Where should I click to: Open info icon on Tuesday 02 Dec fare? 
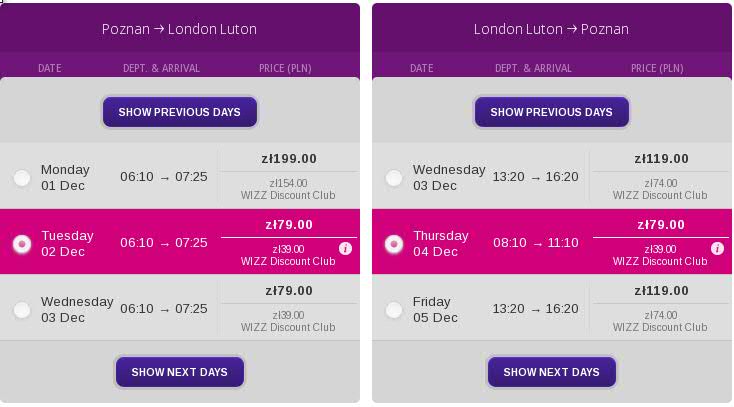tap(345, 249)
